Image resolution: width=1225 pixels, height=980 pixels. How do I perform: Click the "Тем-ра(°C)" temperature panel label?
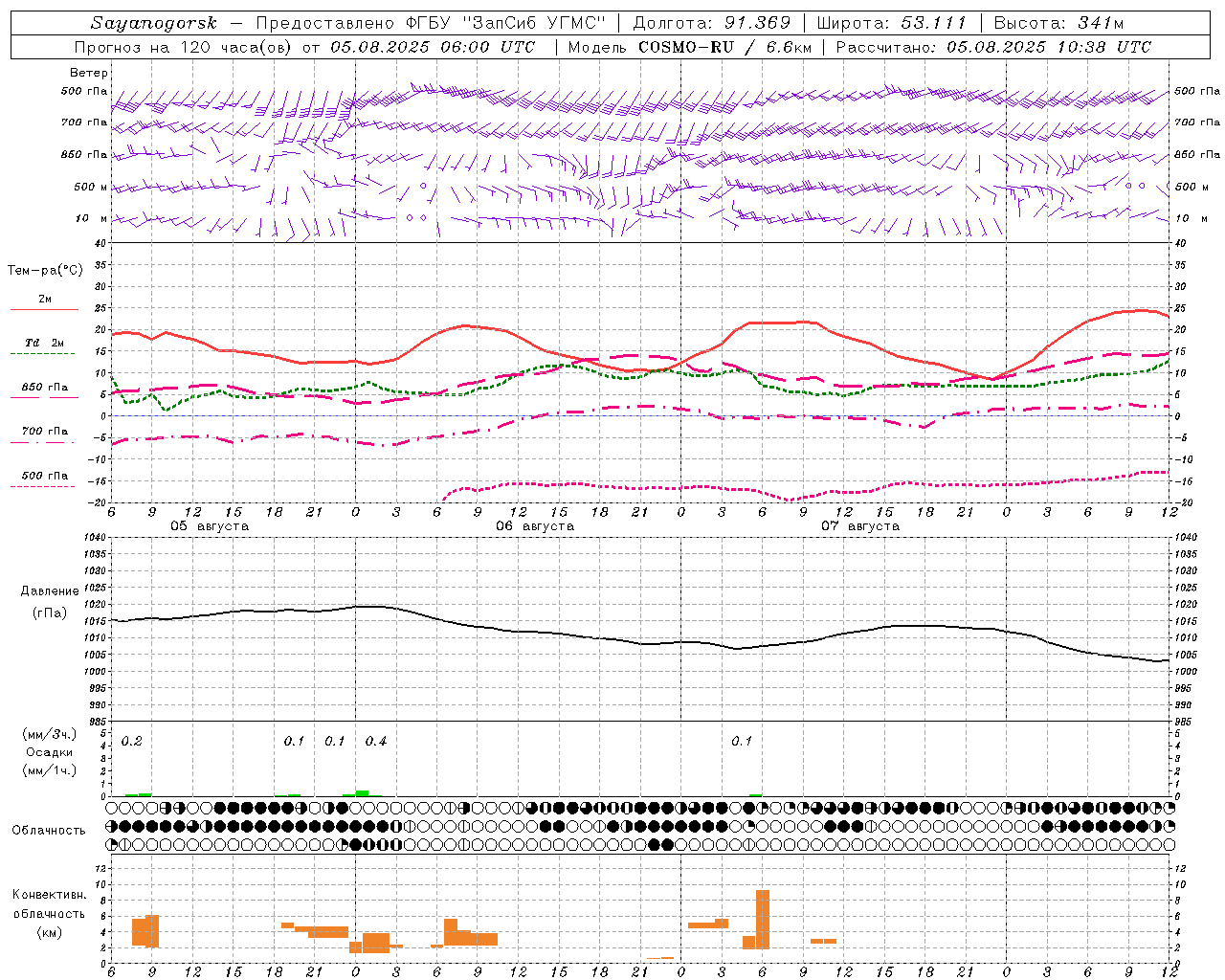tap(45, 271)
